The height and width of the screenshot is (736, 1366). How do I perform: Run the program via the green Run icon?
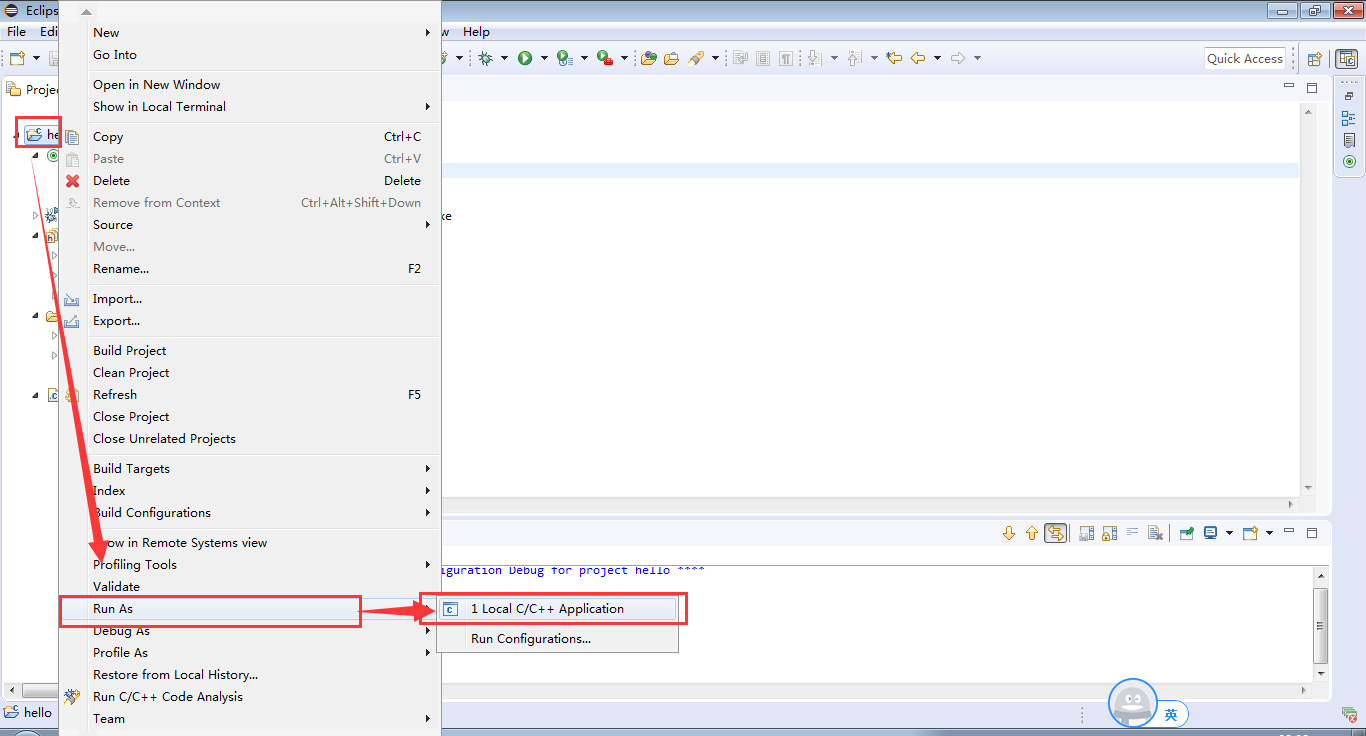[x=524, y=57]
